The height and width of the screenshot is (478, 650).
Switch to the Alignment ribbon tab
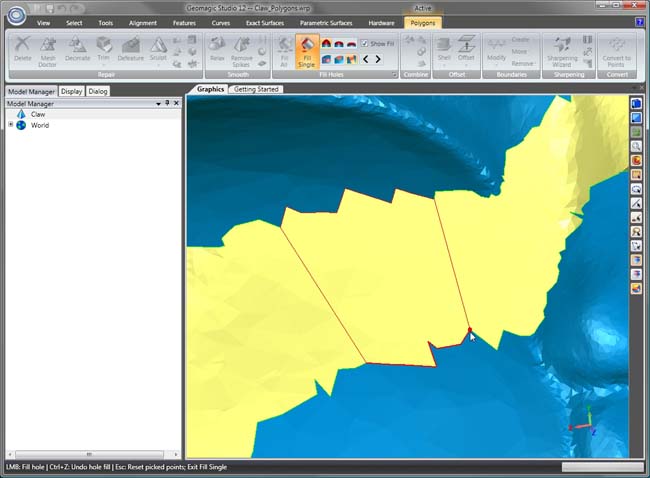coord(143,23)
